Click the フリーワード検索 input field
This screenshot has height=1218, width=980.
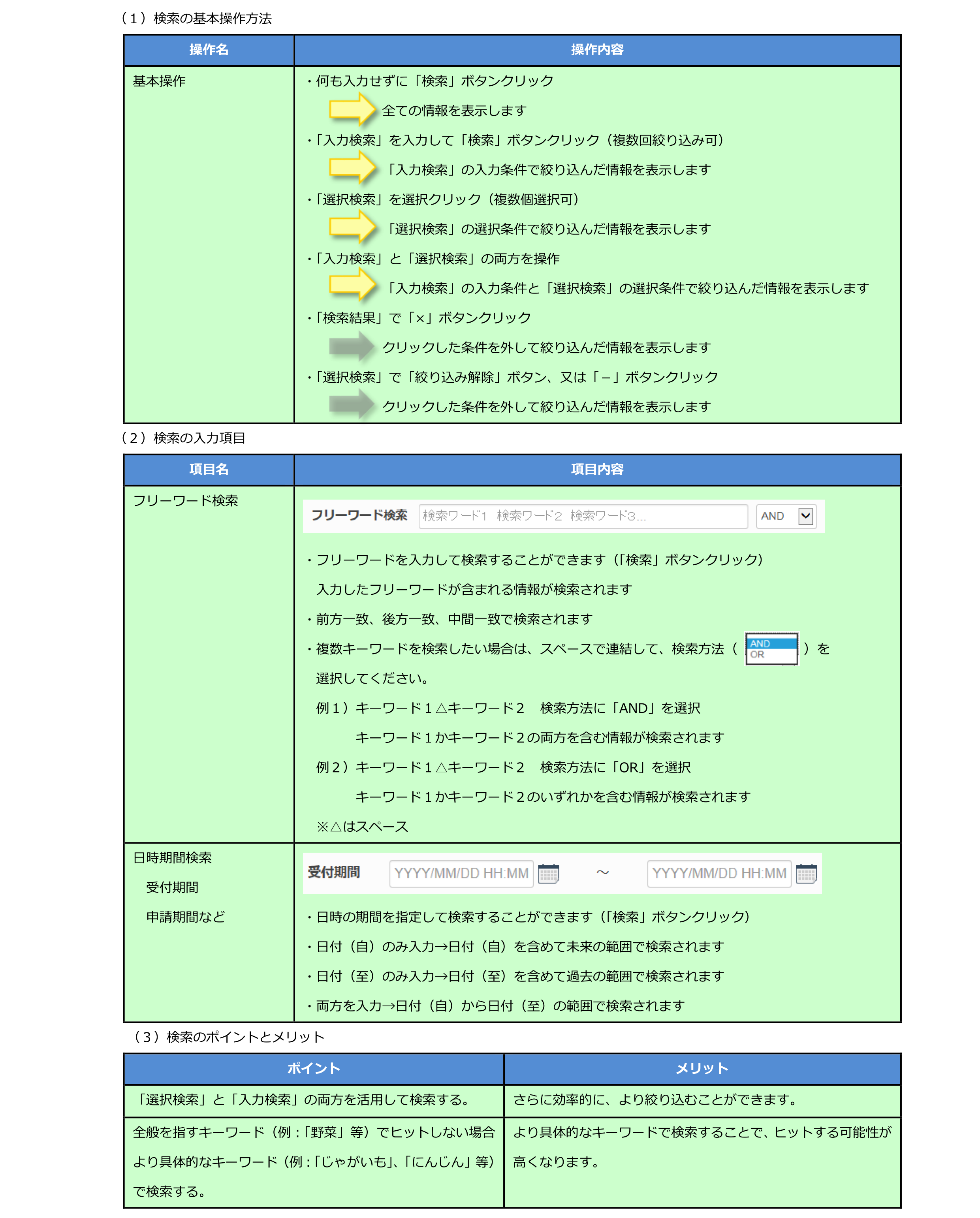583,516
